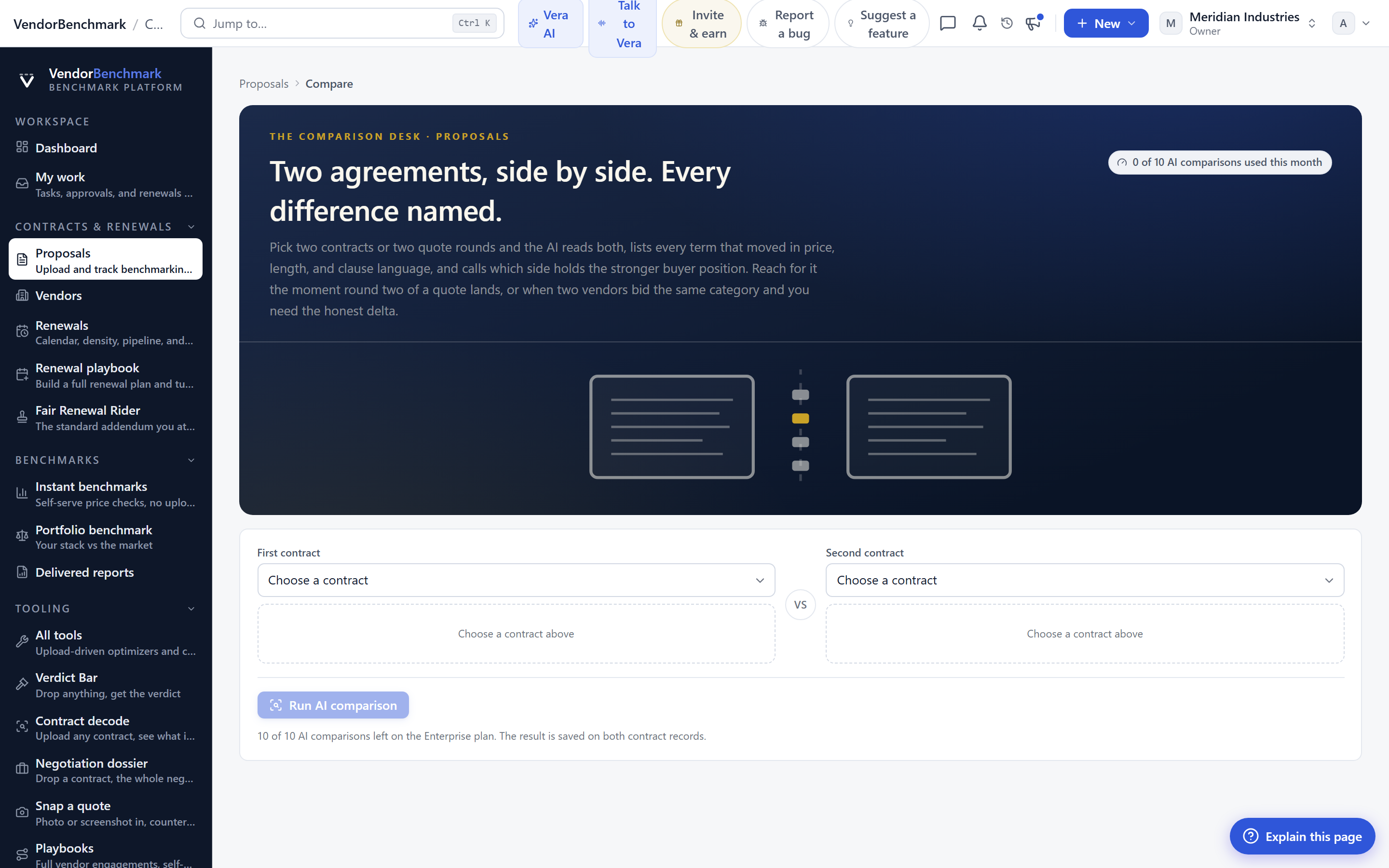Click Run AI comparison

(333, 705)
